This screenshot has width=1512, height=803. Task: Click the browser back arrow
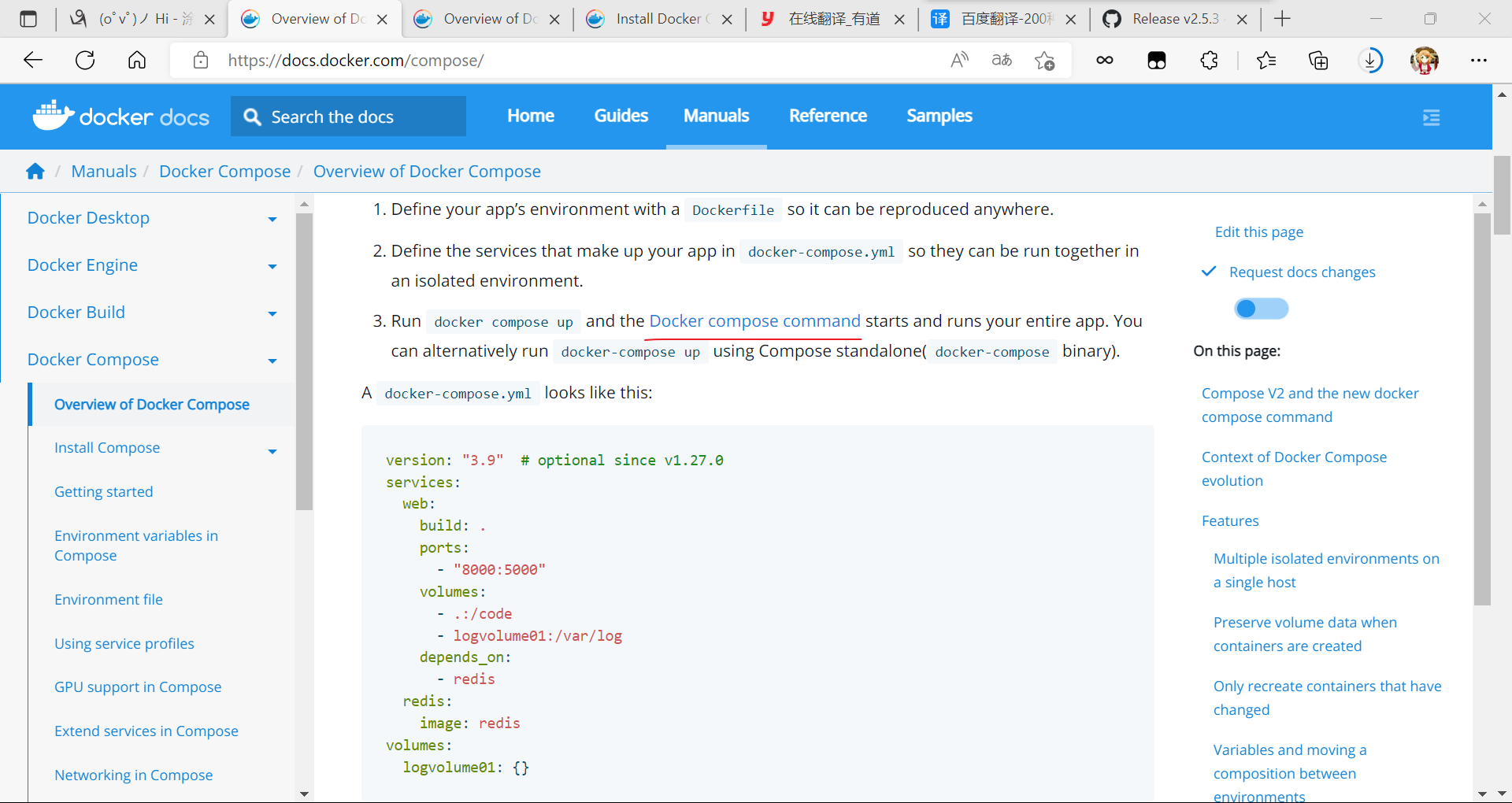pos(33,61)
